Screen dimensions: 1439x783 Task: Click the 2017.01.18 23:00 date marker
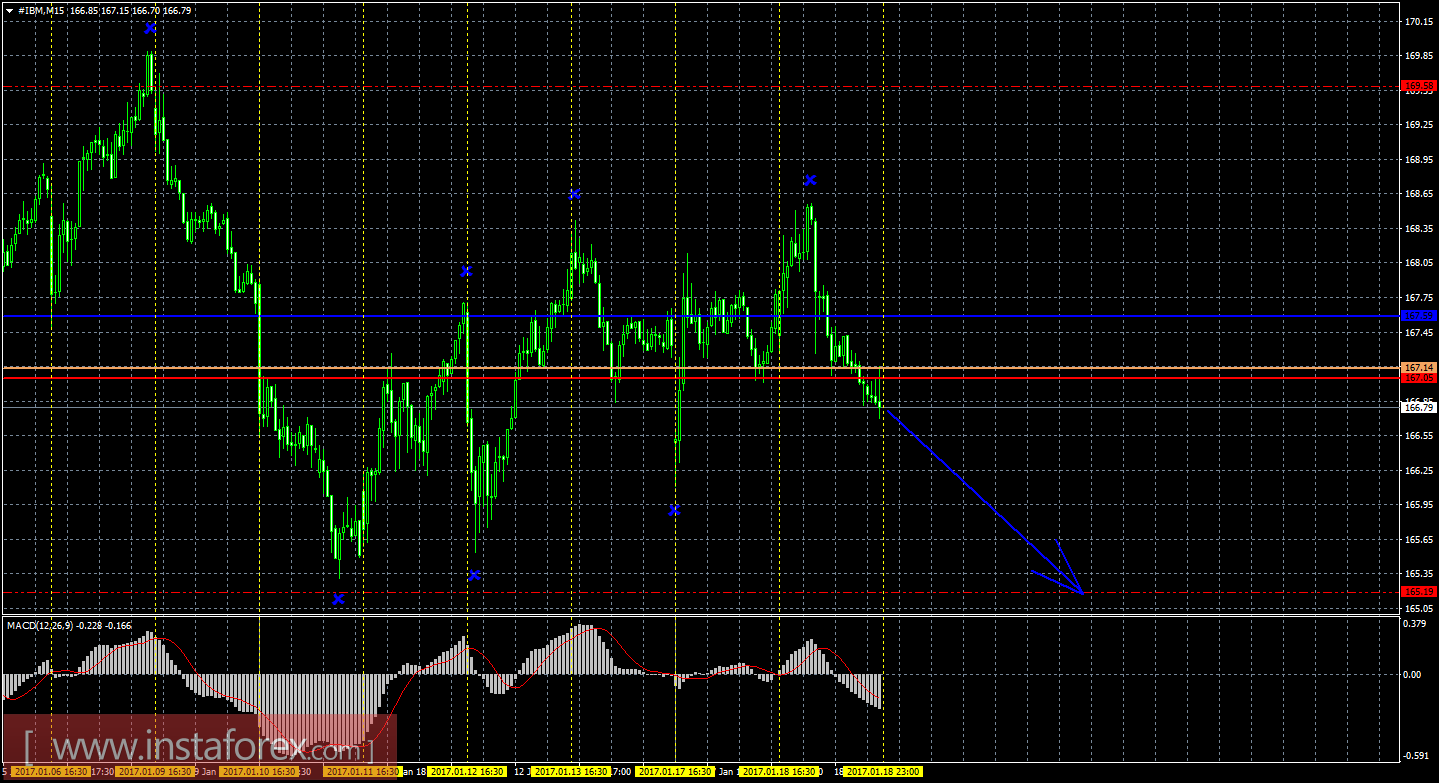click(x=883, y=772)
